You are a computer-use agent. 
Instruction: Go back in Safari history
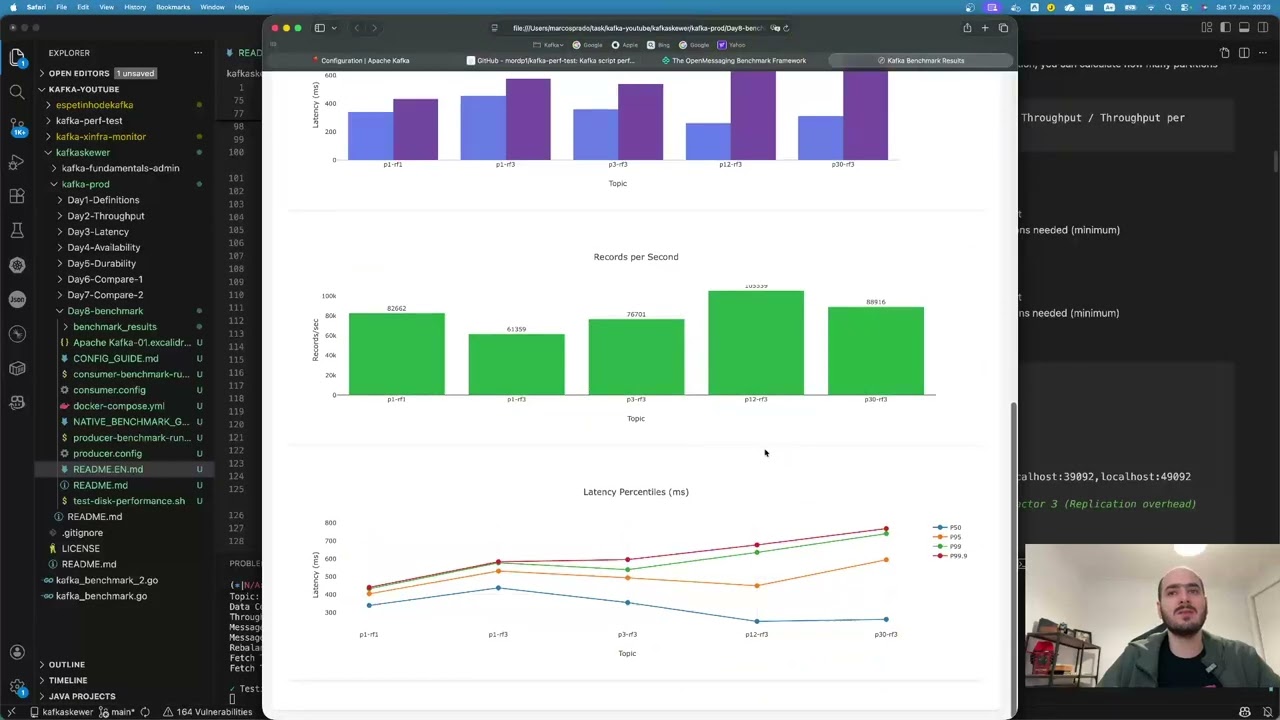[x=357, y=28]
